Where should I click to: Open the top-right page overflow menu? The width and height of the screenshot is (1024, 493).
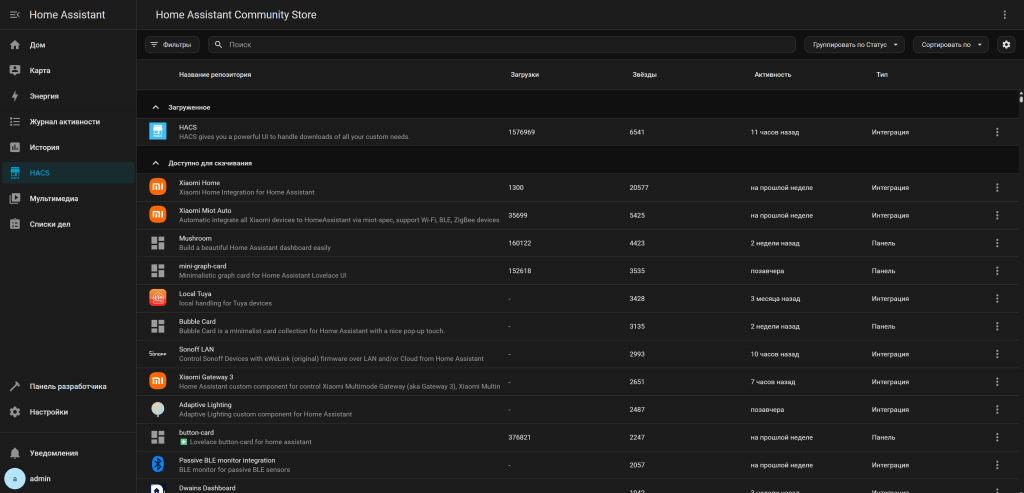click(x=1004, y=14)
